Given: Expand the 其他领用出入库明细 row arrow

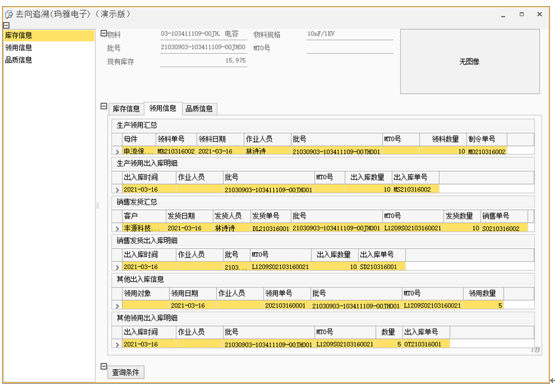Looking at the screenshot, I should (117, 344).
